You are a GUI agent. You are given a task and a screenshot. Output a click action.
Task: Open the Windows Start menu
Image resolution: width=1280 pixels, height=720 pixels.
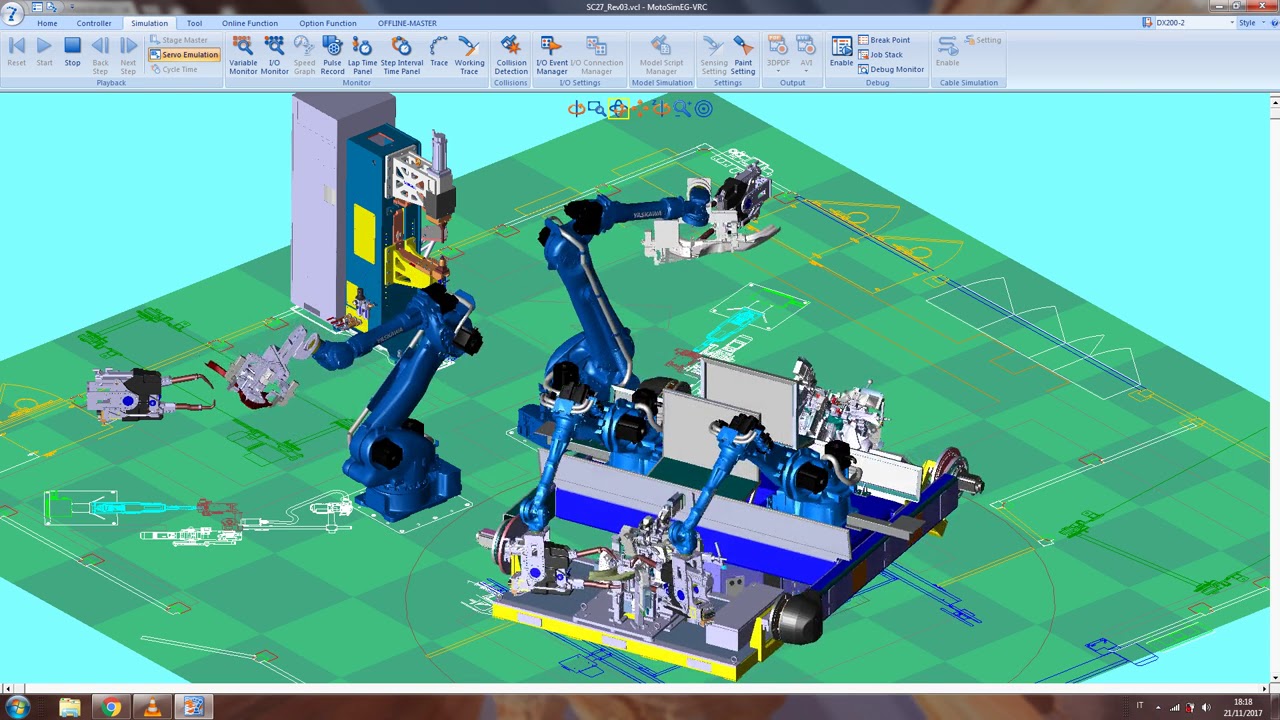(x=17, y=708)
